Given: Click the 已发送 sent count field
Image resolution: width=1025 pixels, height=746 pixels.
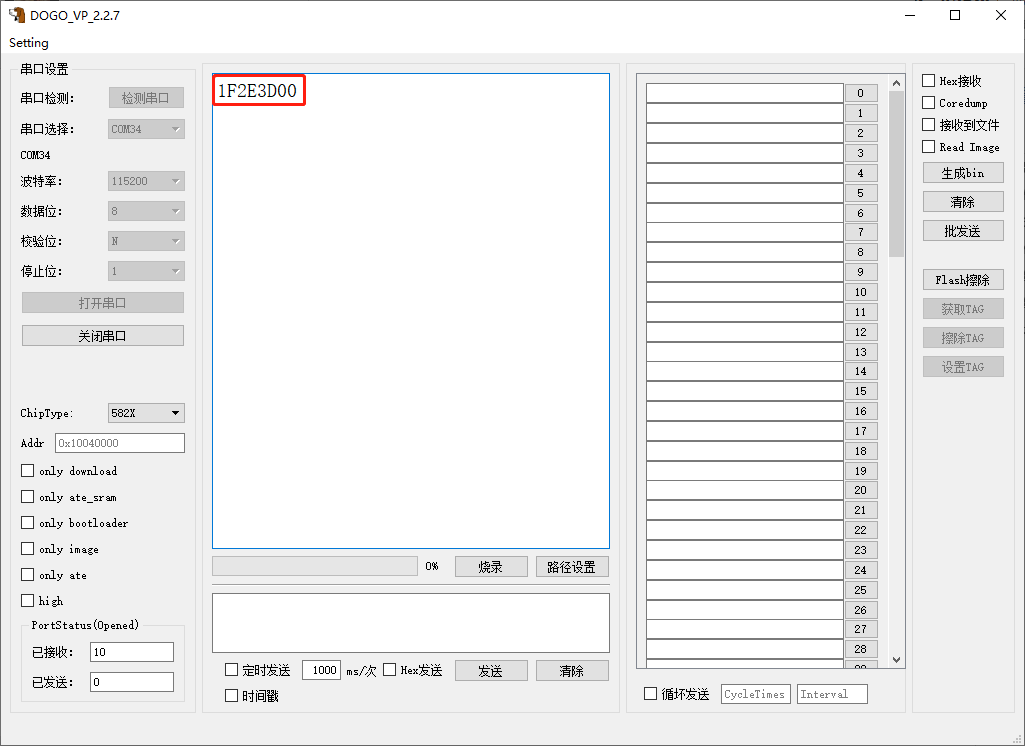Looking at the screenshot, I should pyautogui.click(x=132, y=682).
